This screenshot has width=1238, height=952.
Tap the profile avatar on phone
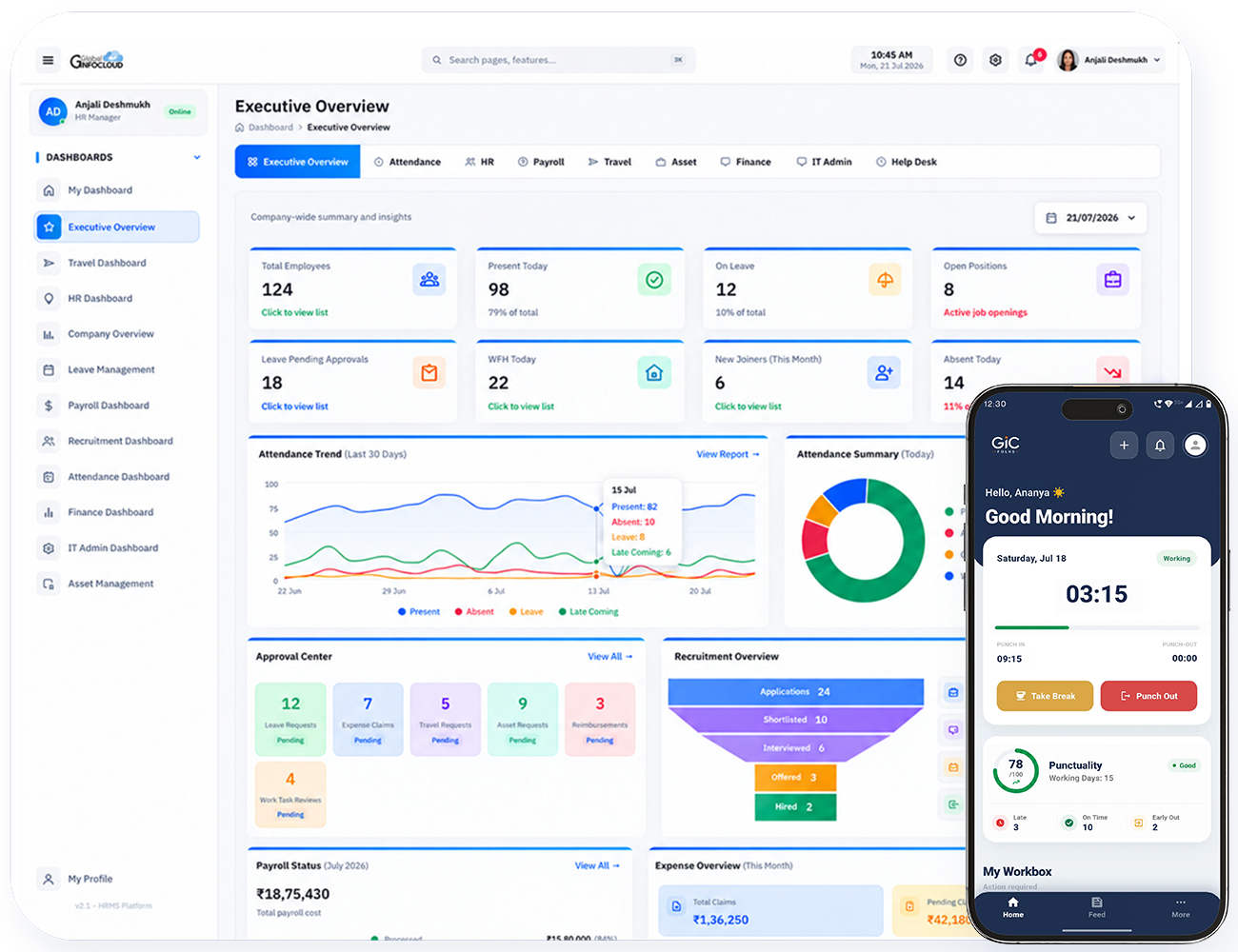click(1195, 445)
